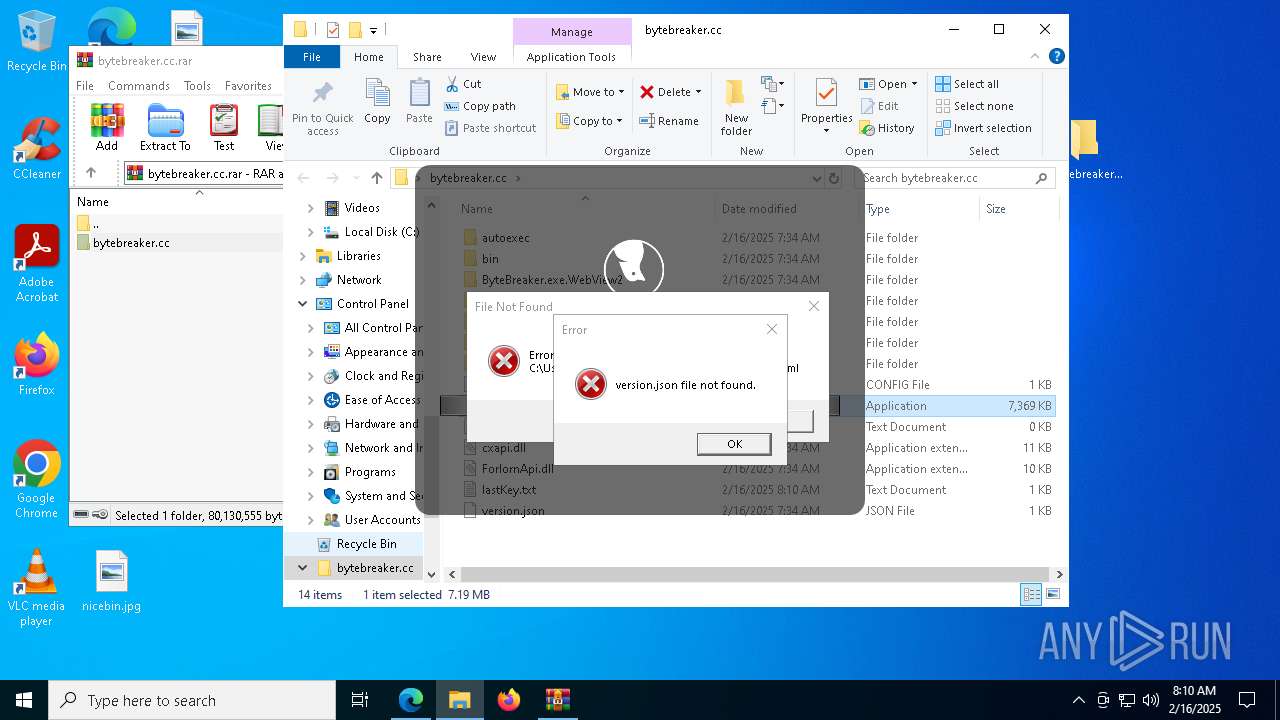This screenshot has height=720, width=1280.
Task: Click the Rename button in Organize
Action: click(669, 121)
